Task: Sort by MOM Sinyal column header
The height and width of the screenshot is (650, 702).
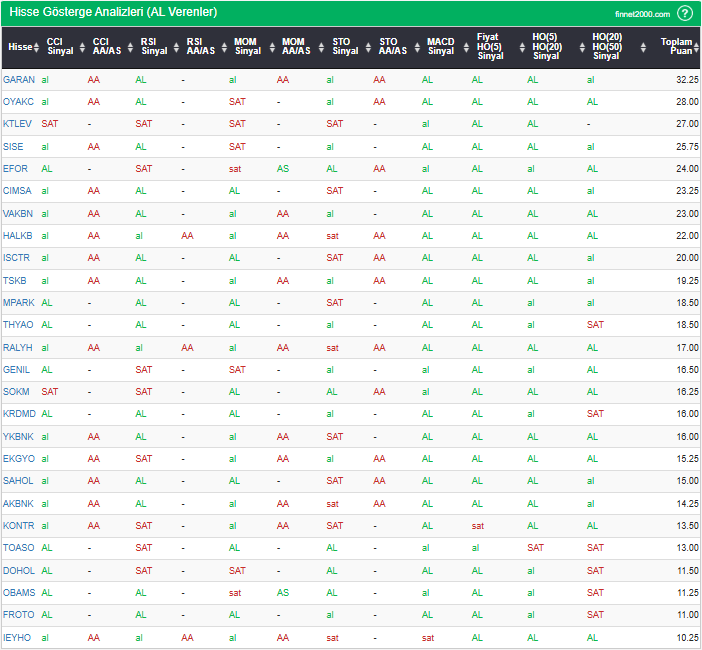Action: point(247,46)
